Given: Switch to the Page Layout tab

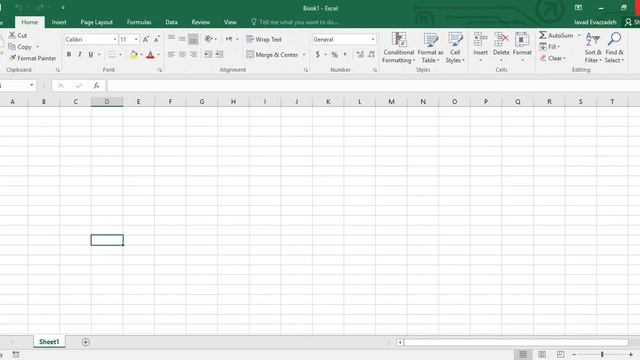Looking at the screenshot, I should (x=96, y=22).
